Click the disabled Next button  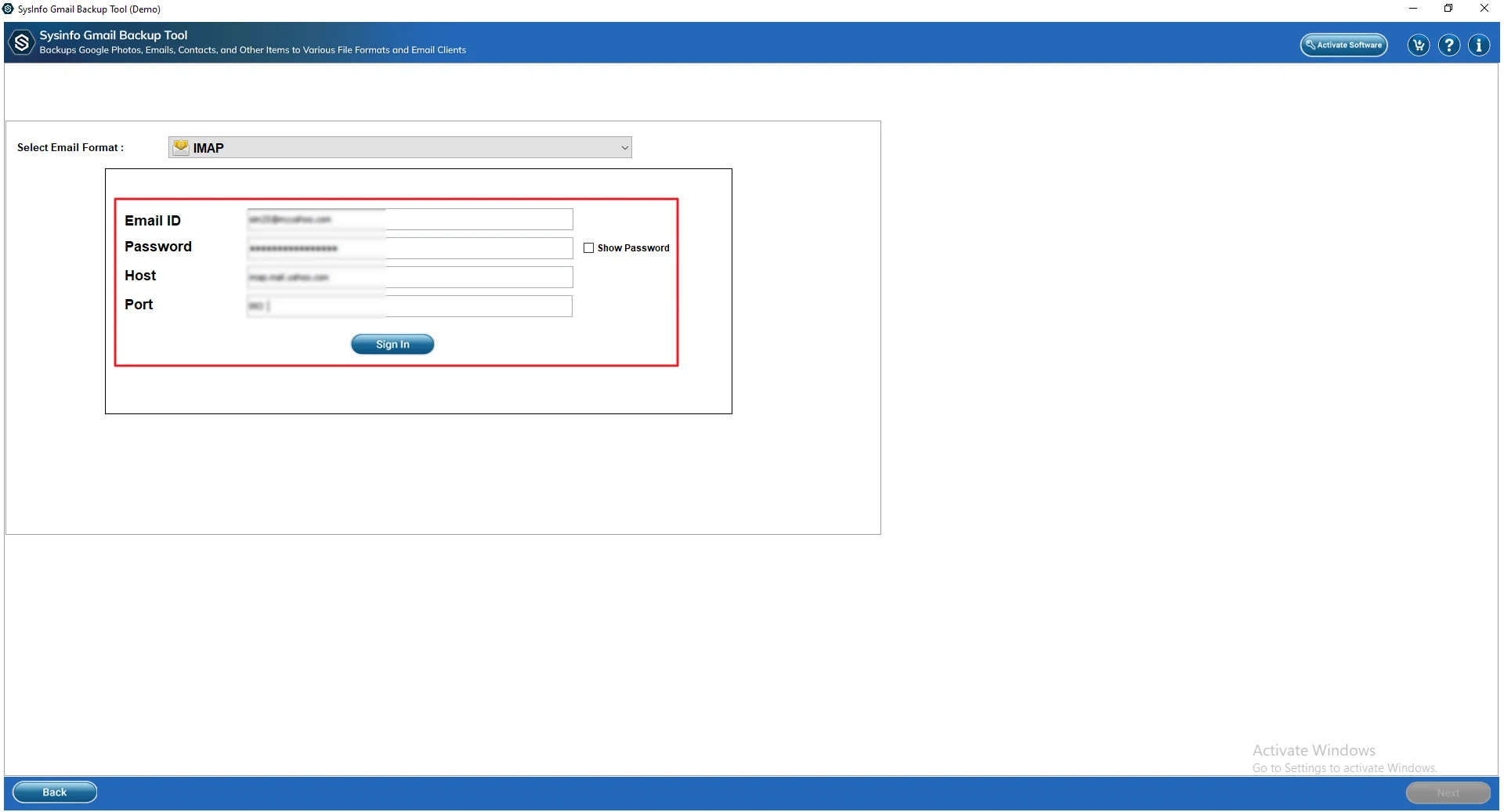[x=1448, y=792]
